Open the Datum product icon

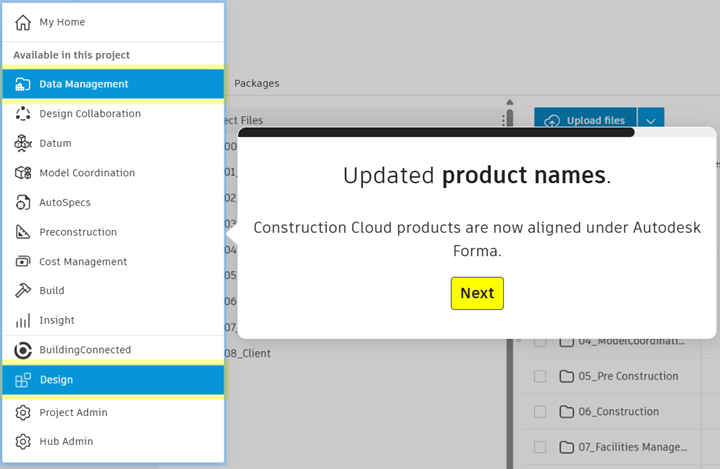pos(23,143)
